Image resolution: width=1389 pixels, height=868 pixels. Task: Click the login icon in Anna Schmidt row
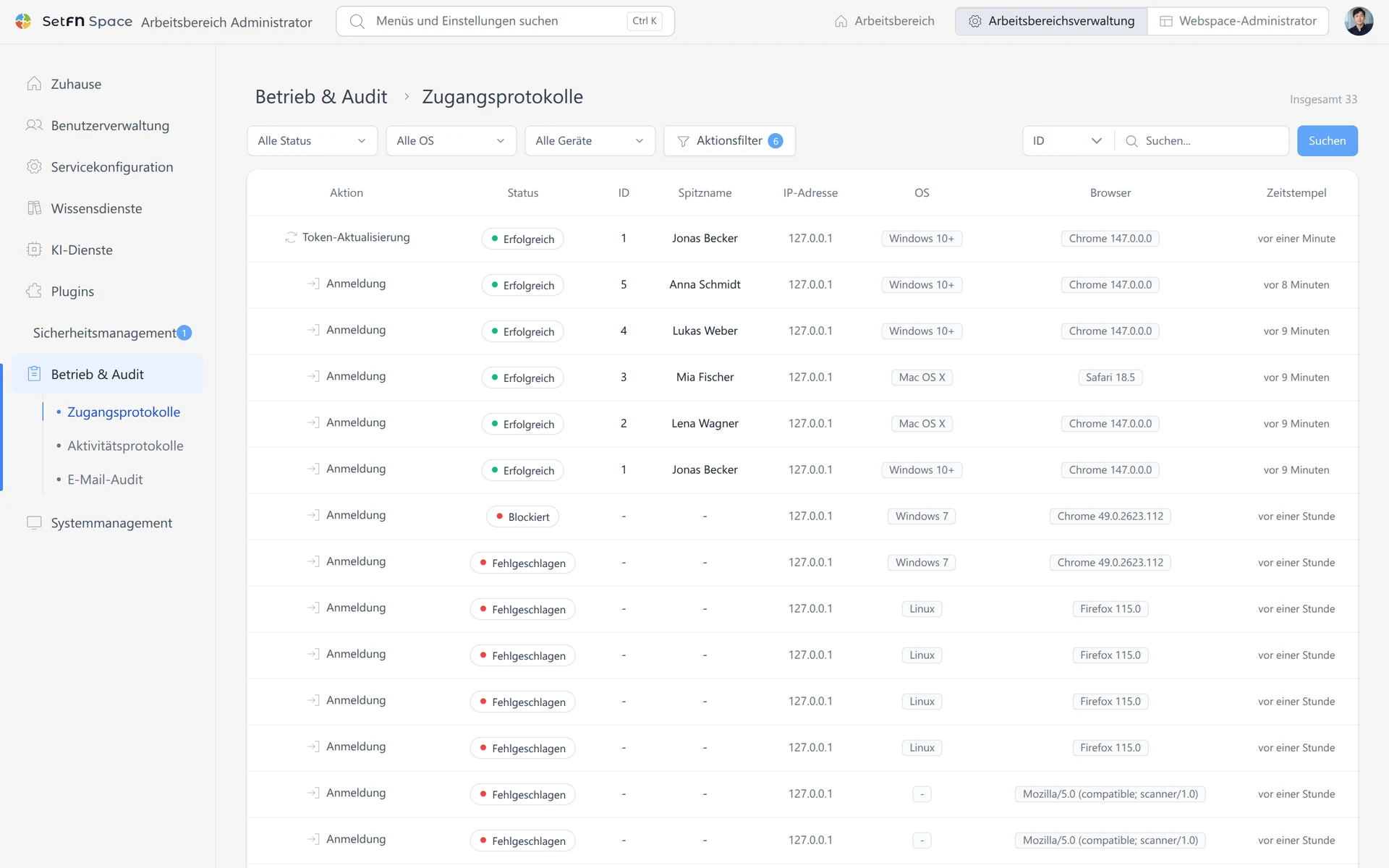313,284
